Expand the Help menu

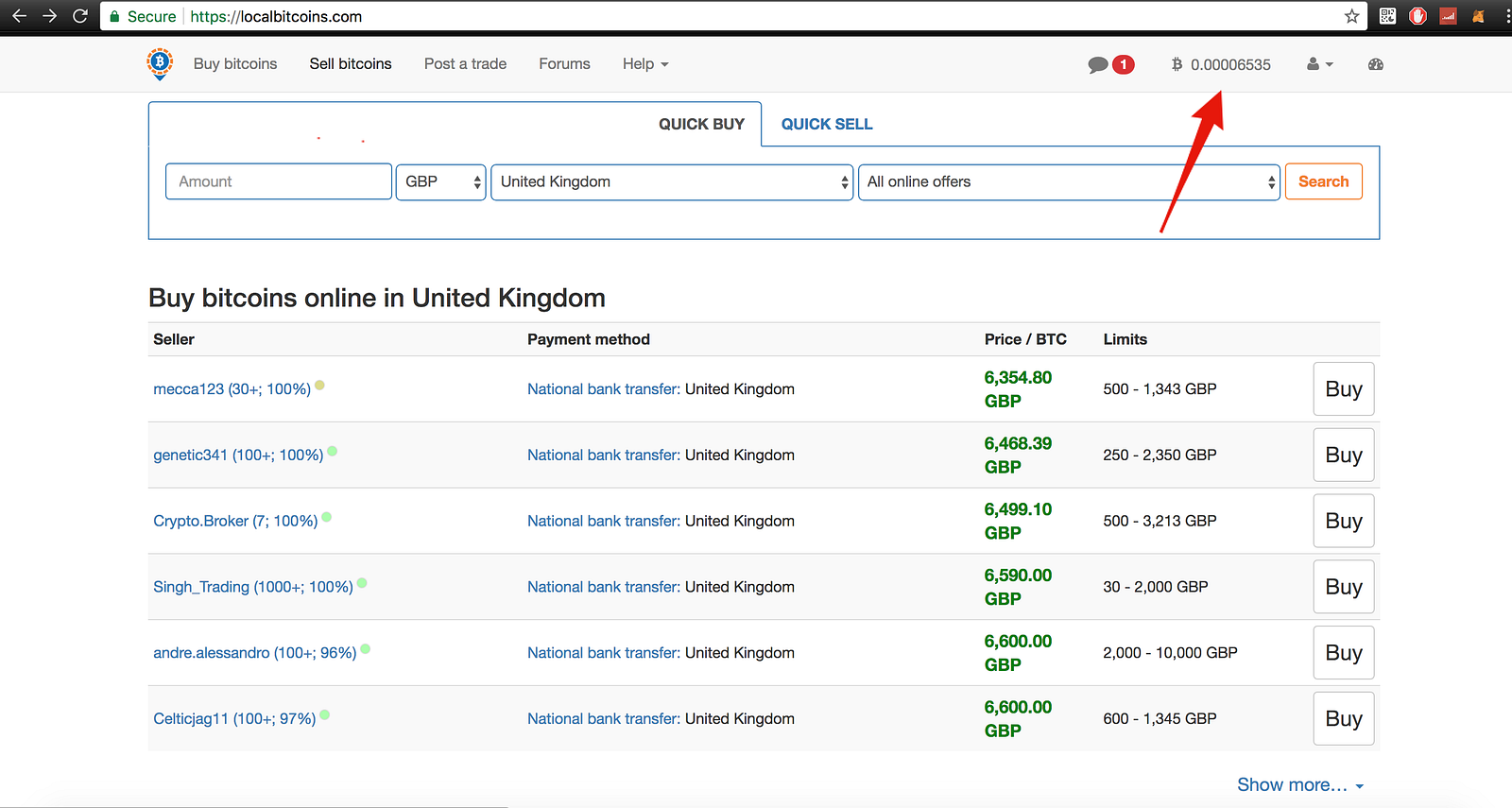[645, 64]
